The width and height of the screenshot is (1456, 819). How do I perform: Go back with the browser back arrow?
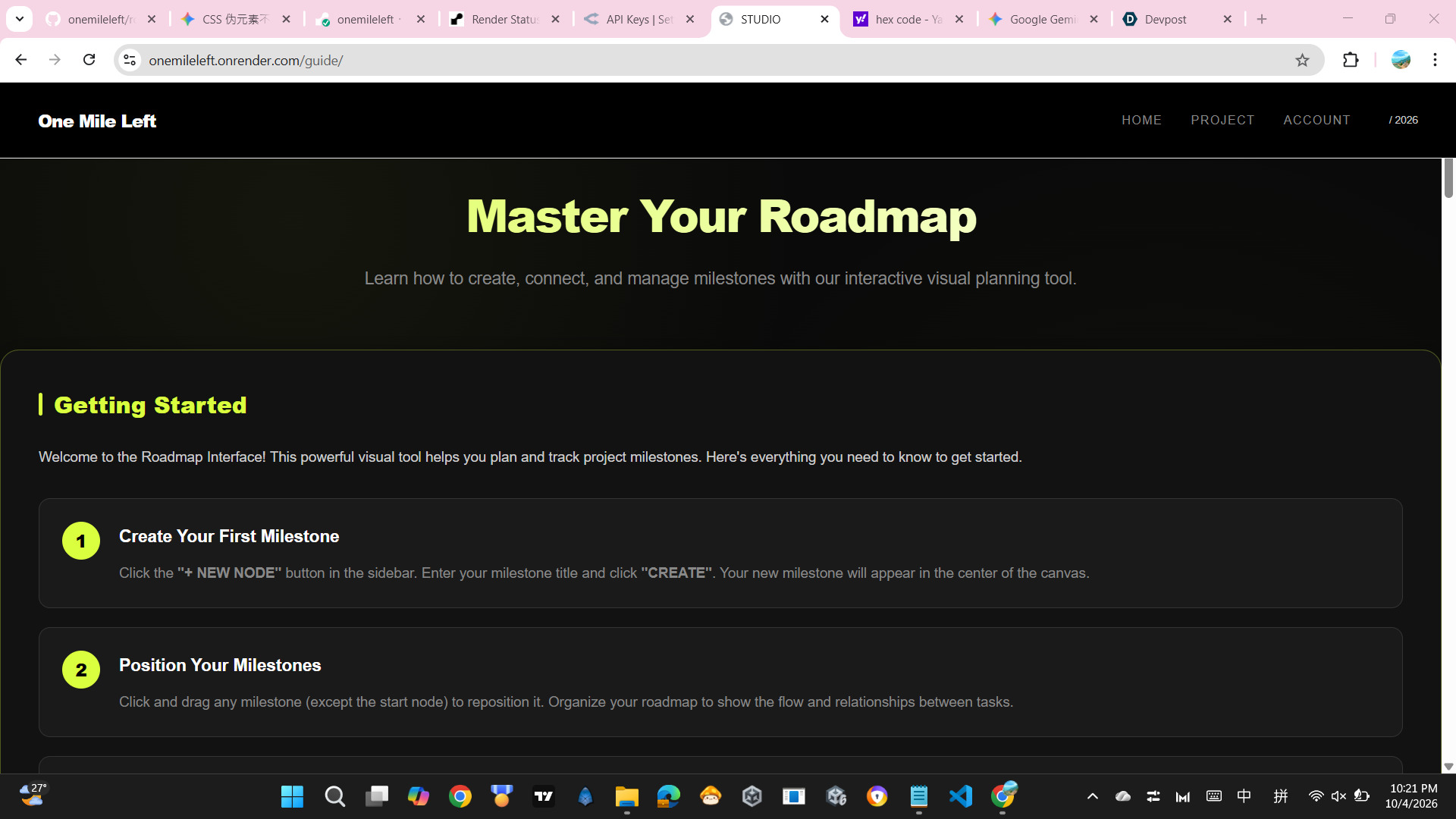point(20,60)
